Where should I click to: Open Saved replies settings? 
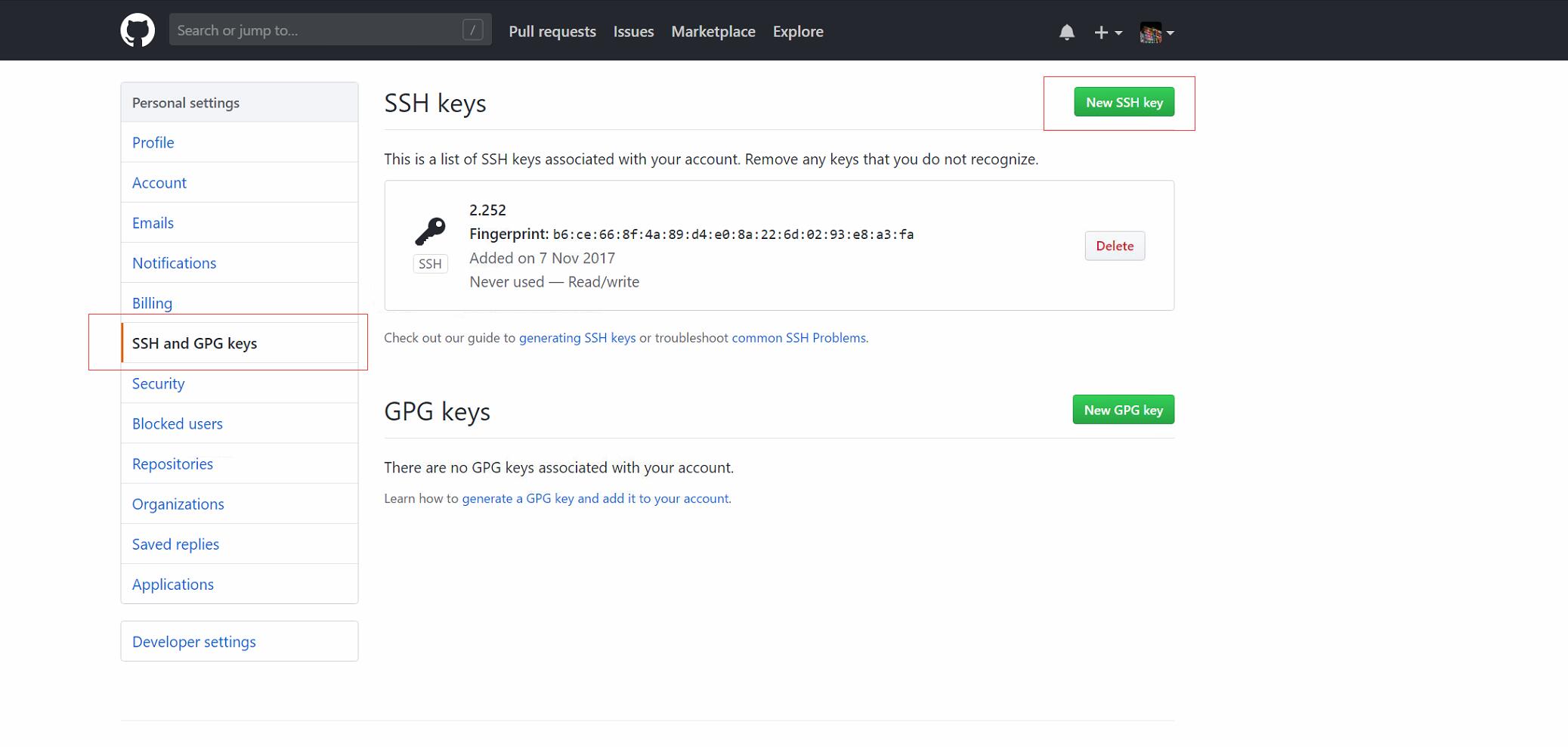pos(239,544)
